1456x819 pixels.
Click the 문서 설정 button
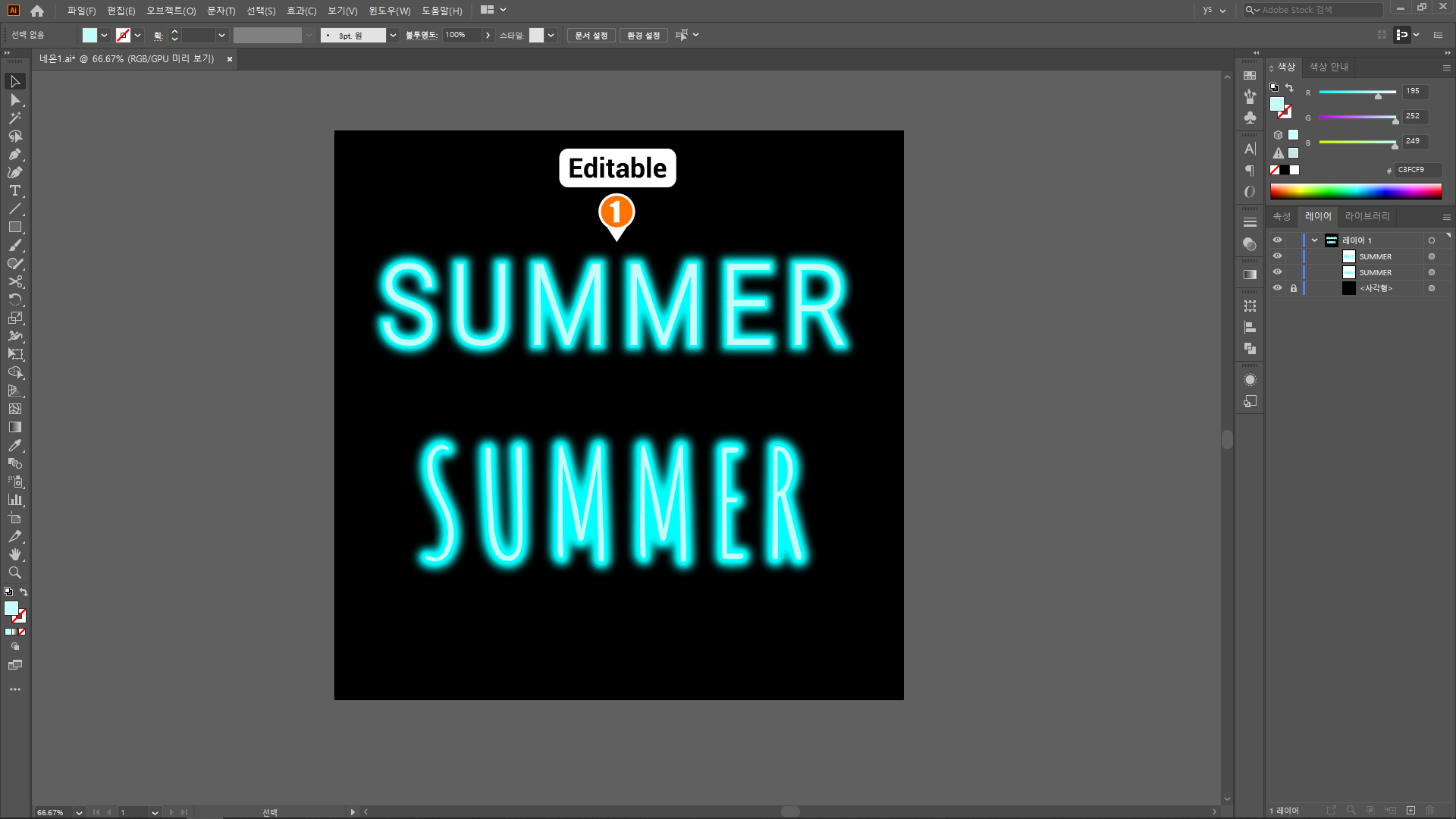[591, 36]
